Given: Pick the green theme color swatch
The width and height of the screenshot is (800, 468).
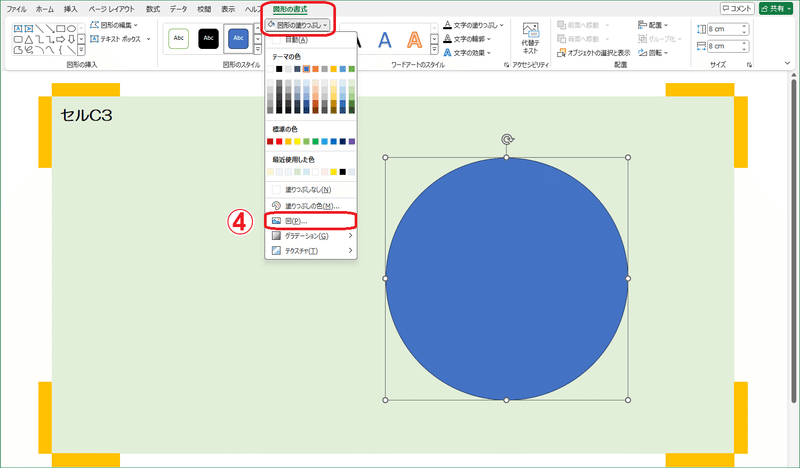Looking at the screenshot, I should (x=352, y=69).
